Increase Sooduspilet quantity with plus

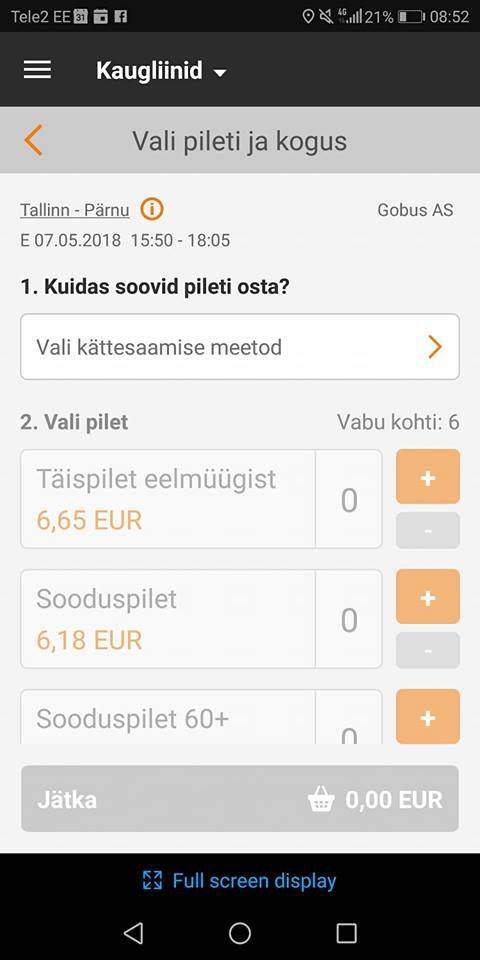point(428,597)
